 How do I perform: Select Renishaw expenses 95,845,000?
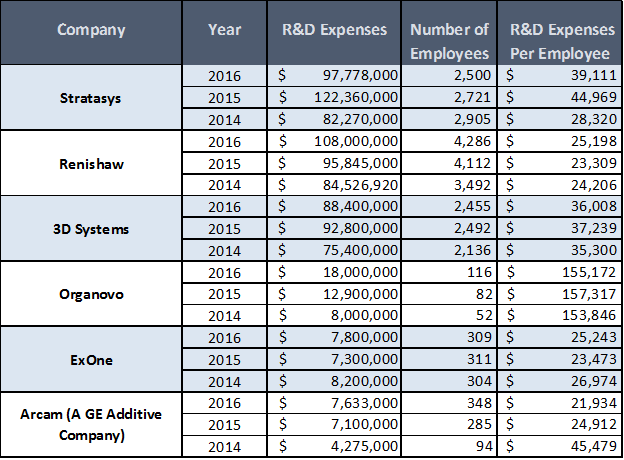pos(334,163)
